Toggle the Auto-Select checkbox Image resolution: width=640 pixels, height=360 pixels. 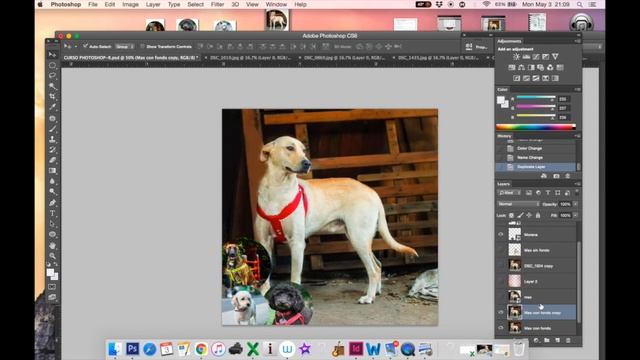tap(85, 46)
